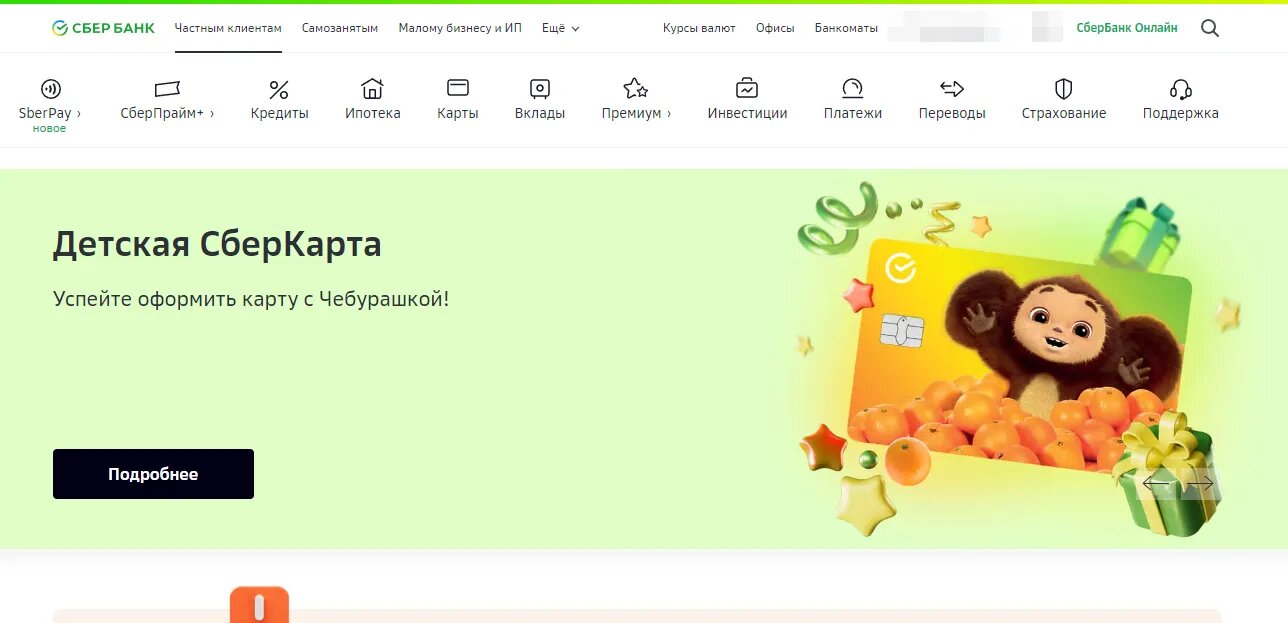
Task: Open Кредиты section label
Action: pyautogui.click(x=280, y=113)
